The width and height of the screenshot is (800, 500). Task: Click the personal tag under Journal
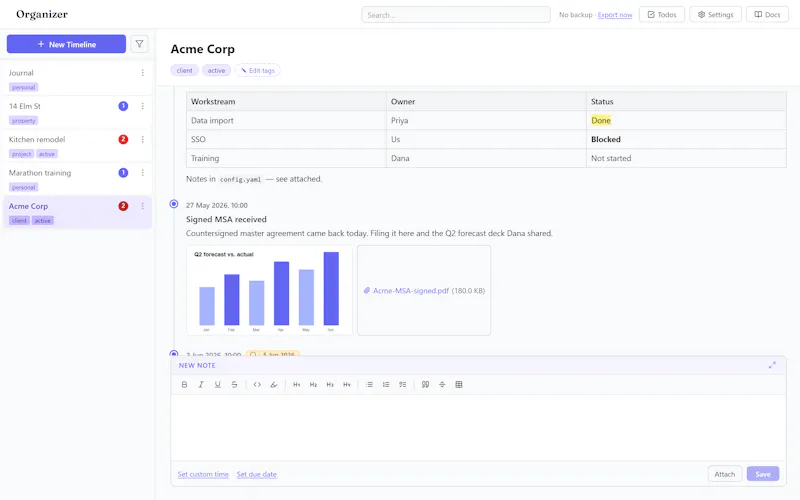pyautogui.click(x=23, y=87)
